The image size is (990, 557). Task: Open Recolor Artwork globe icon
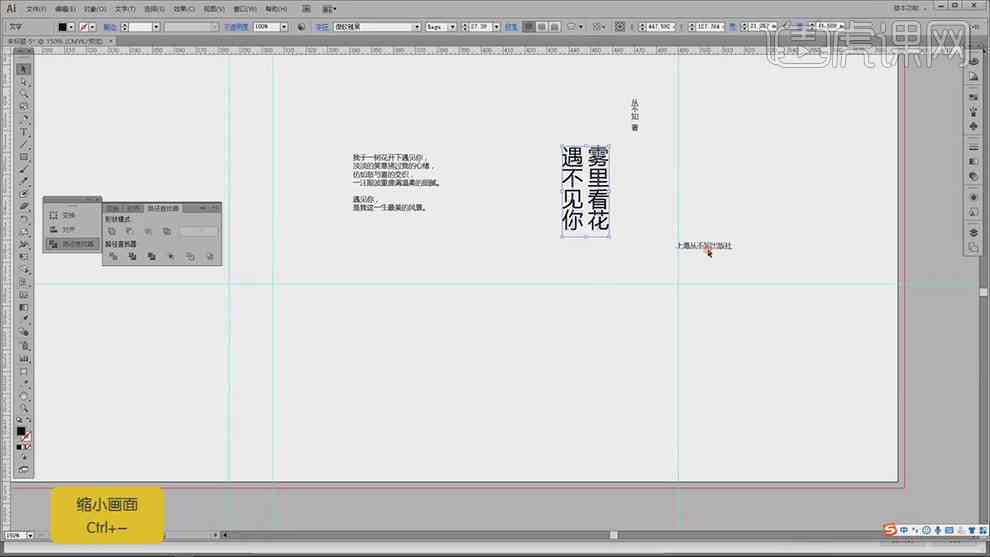tap(301, 27)
